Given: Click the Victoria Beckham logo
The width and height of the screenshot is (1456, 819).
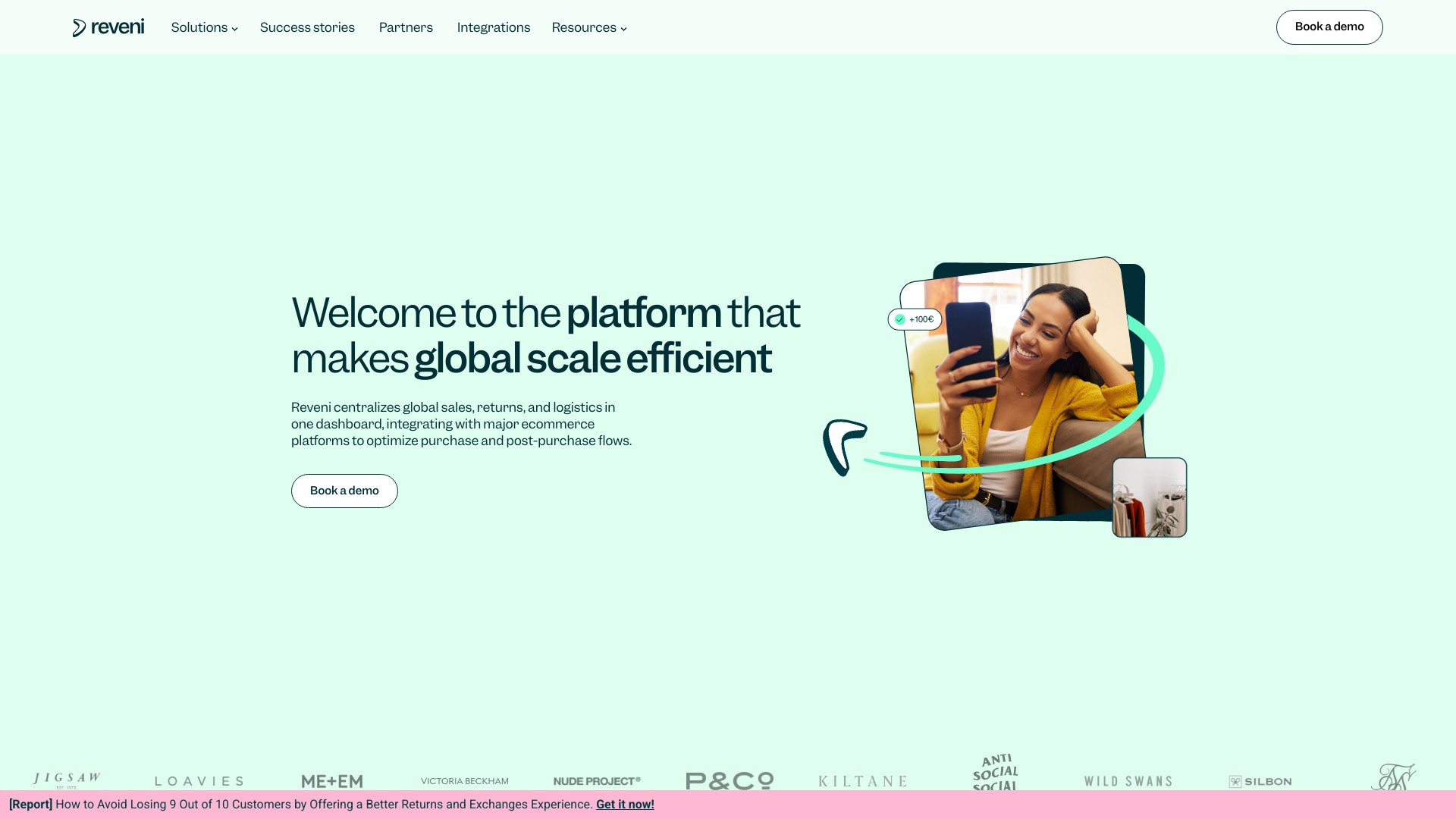Looking at the screenshot, I should [465, 781].
